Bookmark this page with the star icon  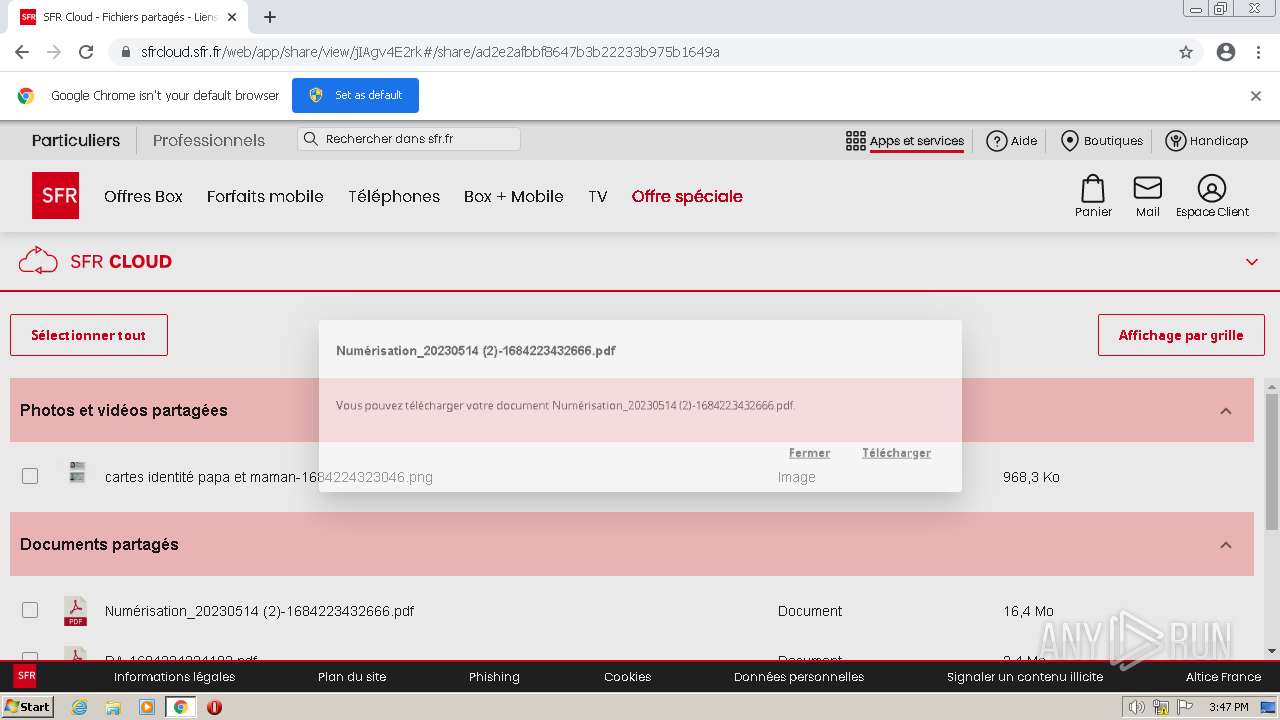tap(1186, 52)
